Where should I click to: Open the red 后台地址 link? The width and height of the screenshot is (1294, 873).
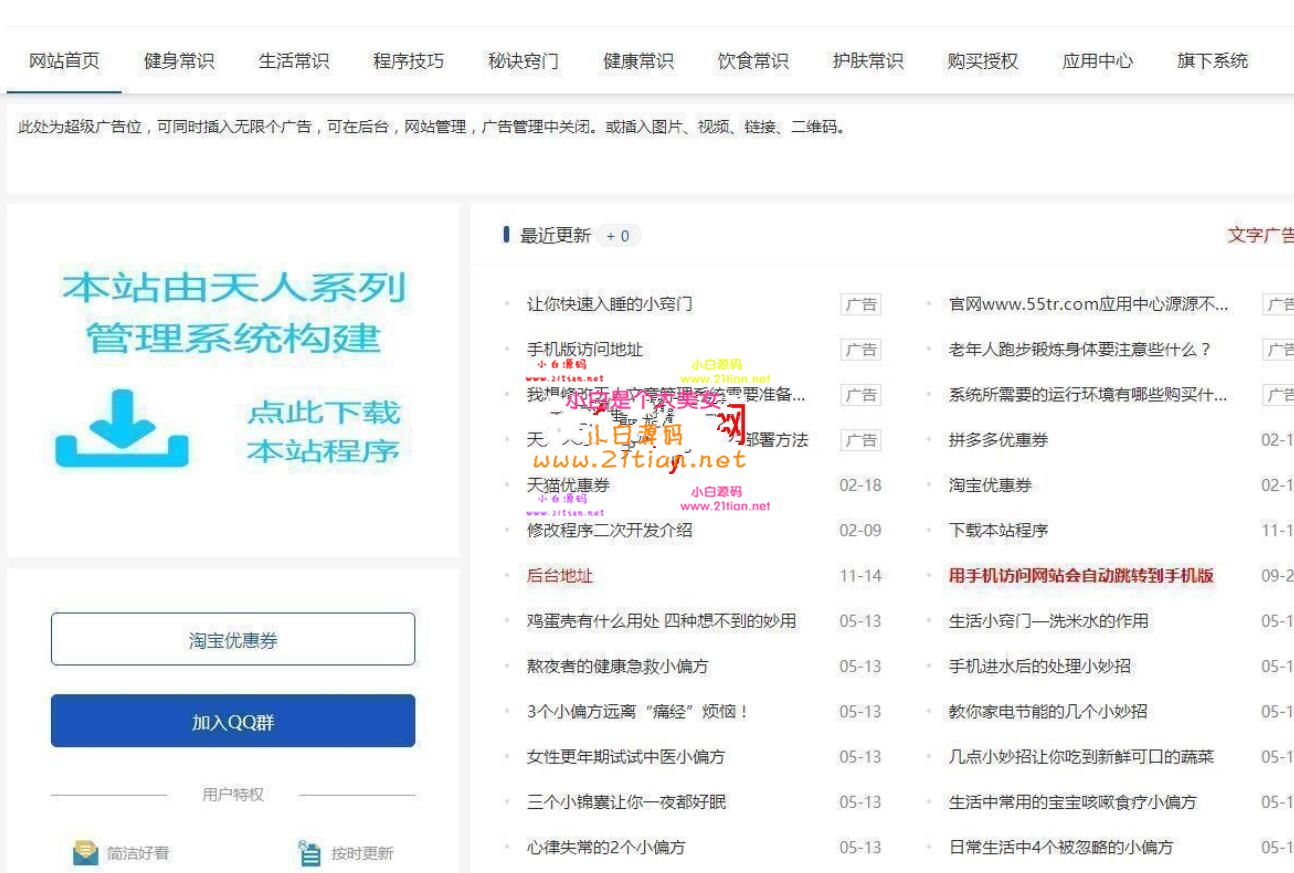coord(559,576)
